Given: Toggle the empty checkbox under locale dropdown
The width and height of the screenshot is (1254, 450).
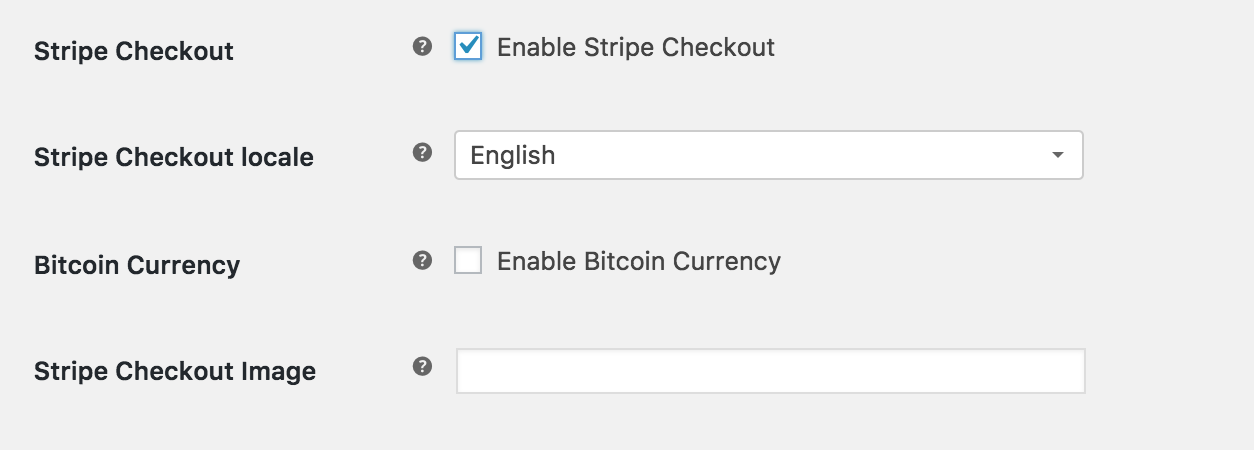Looking at the screenshot, I should click(468, 261).
